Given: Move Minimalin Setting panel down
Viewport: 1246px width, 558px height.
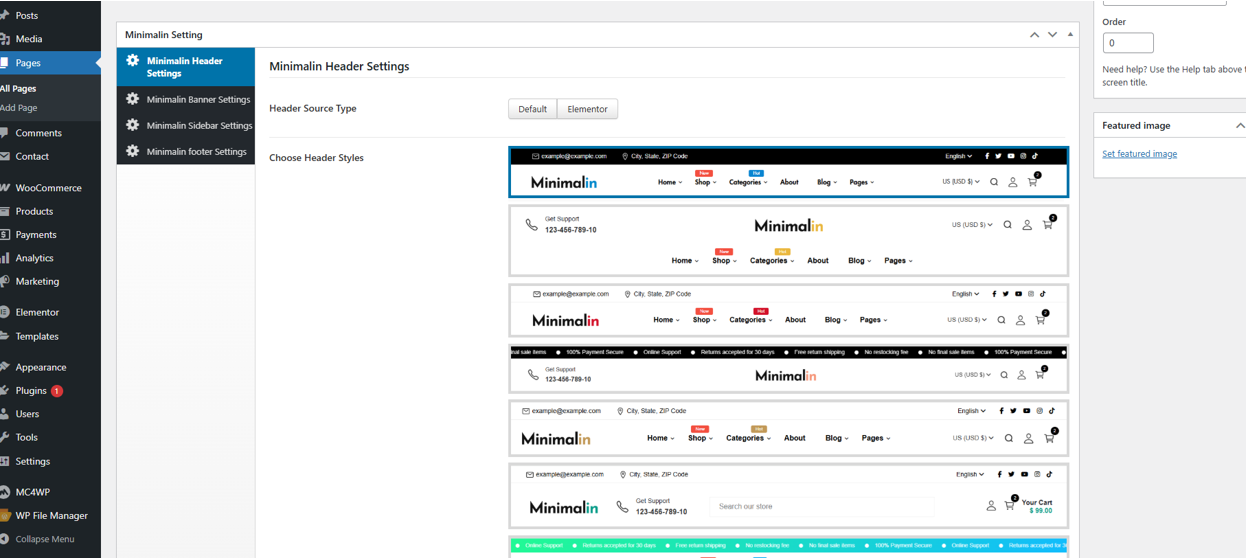Looking at the screenshot, I should click(1052, 35).
